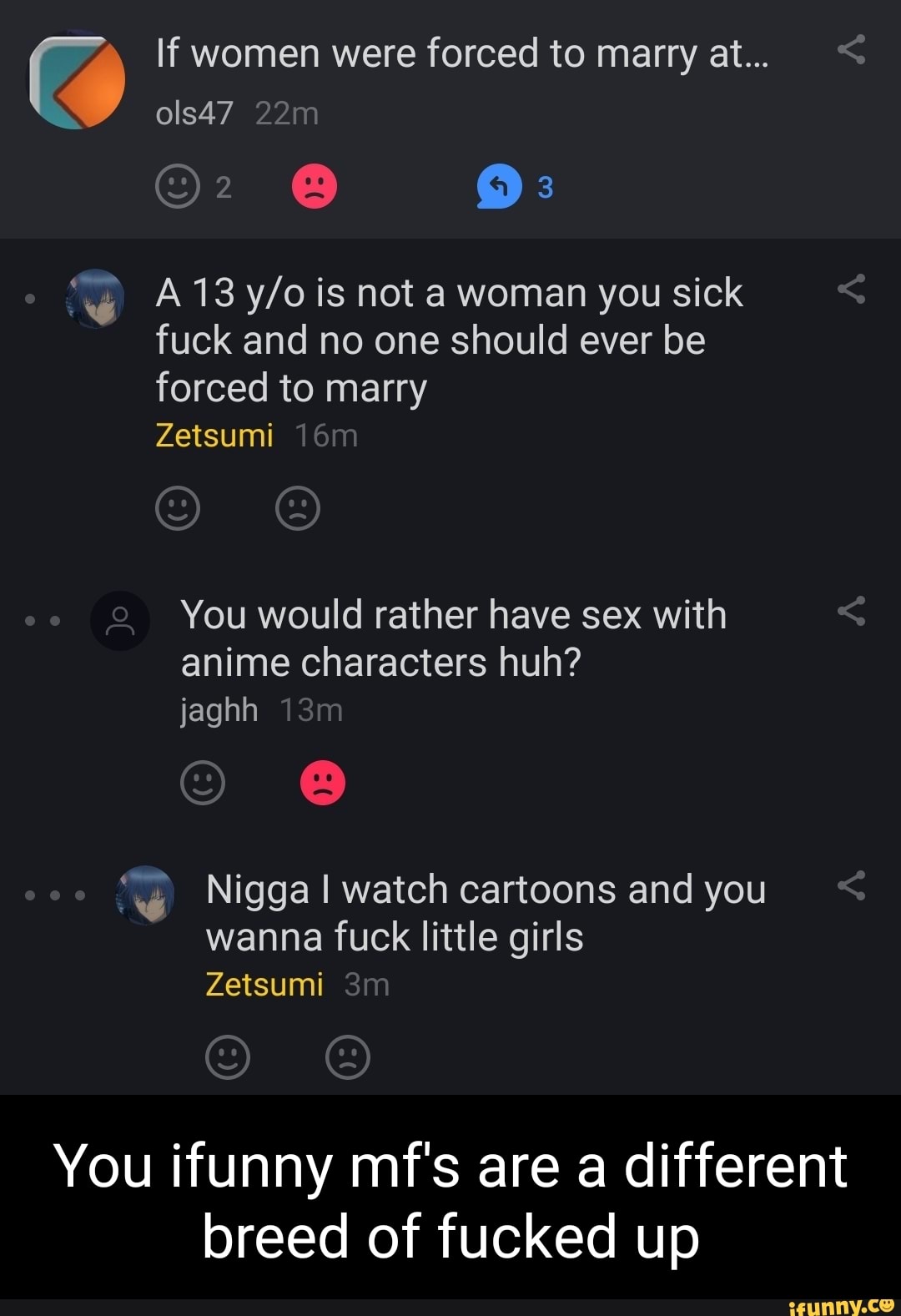Viewport: 901px width, 1316px height.
Task: Smile at Zetsumi's 16m comment
Action: click(178, 507)
